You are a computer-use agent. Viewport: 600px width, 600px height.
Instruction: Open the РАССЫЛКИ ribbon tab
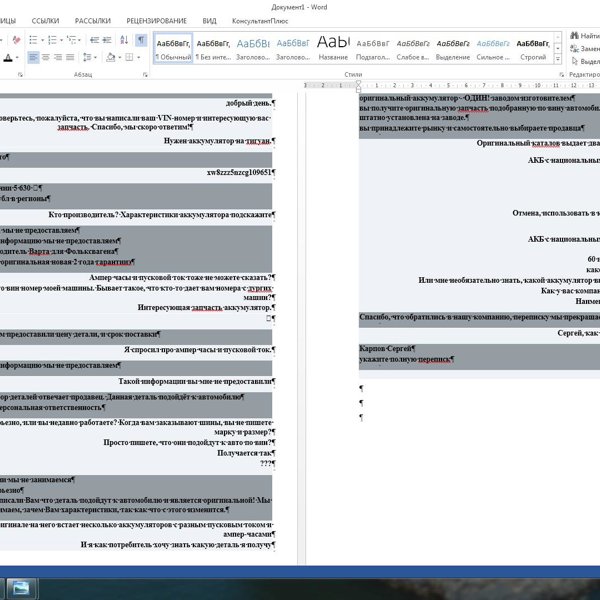click(x=93, y=21)
